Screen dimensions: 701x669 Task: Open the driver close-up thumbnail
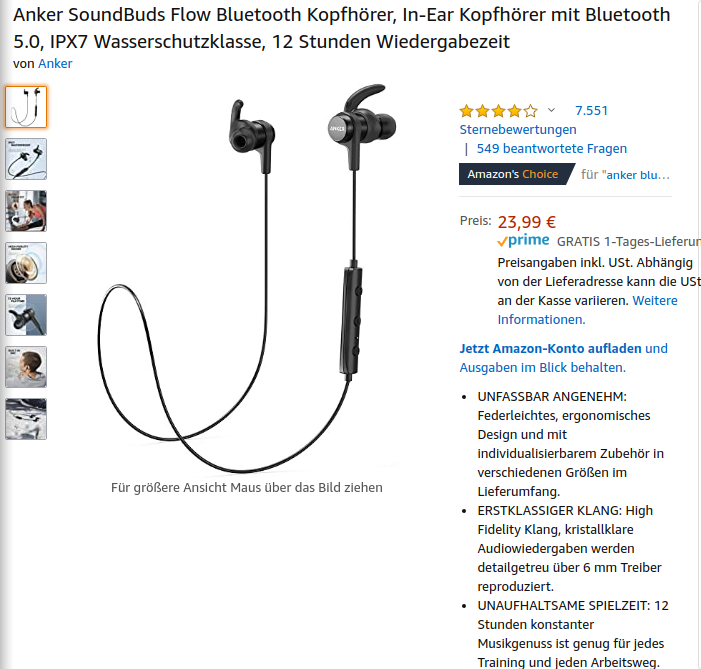tap(26, 263)
